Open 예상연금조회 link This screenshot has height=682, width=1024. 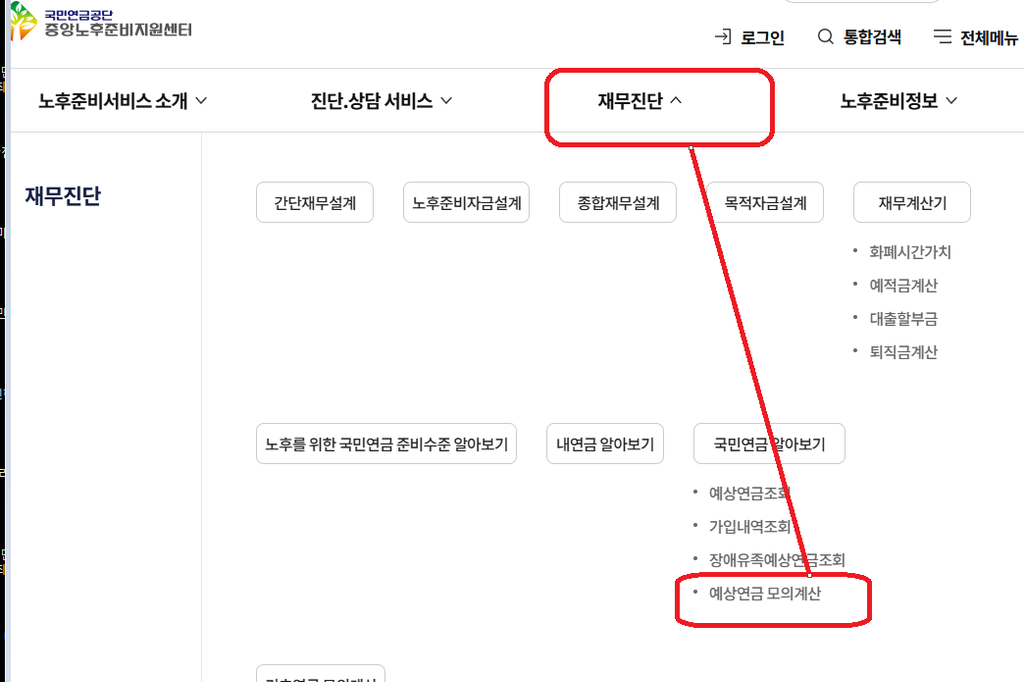tap(750, 493)
